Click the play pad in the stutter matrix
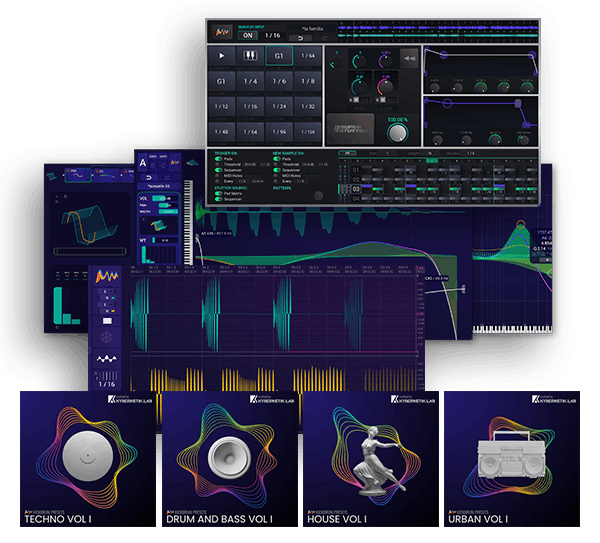This screenshot has width=600, height=543. pyautogui.click(x=222, y=56)
